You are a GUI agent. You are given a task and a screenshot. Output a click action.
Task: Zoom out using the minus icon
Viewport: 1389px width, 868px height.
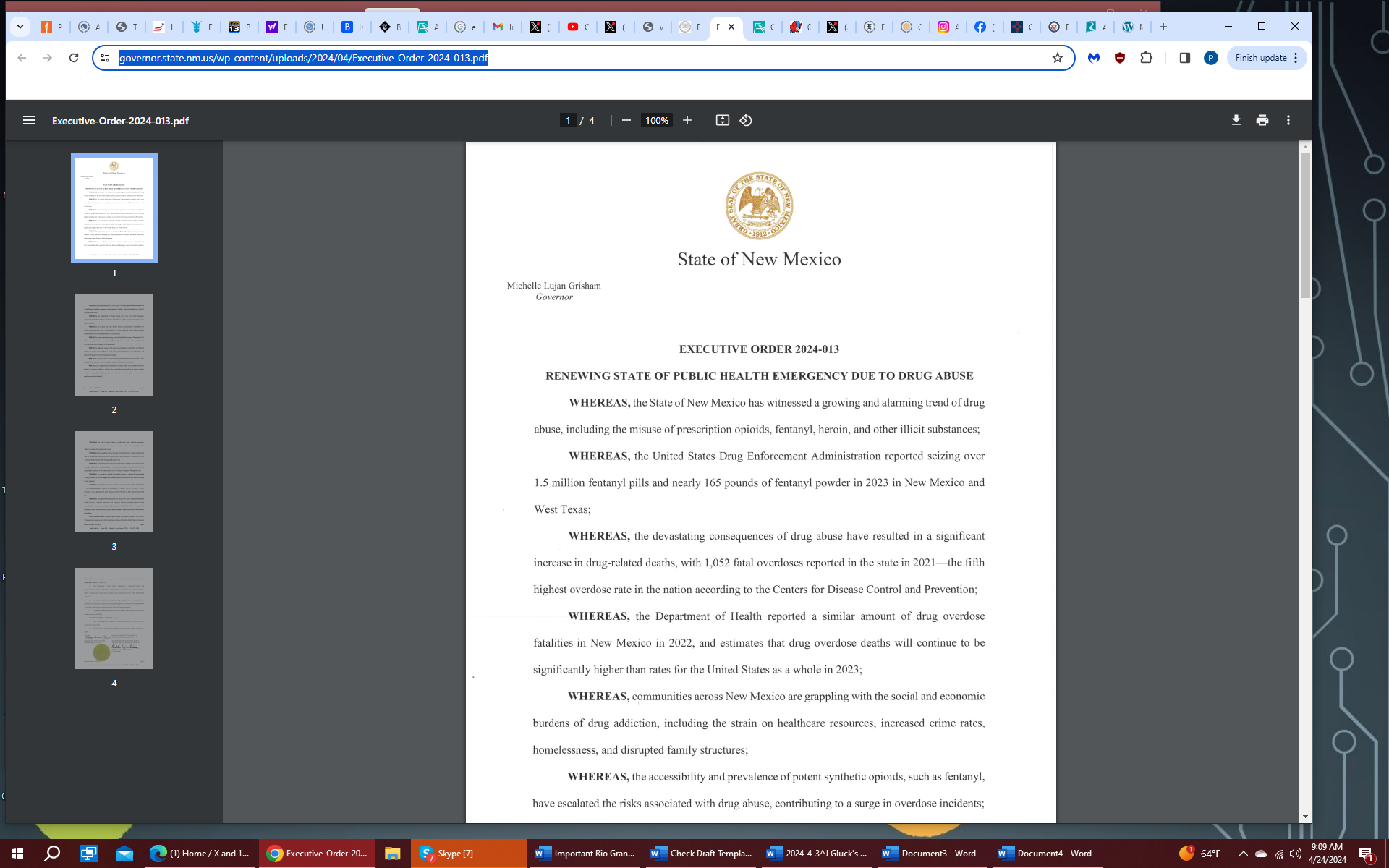[626, 120]
